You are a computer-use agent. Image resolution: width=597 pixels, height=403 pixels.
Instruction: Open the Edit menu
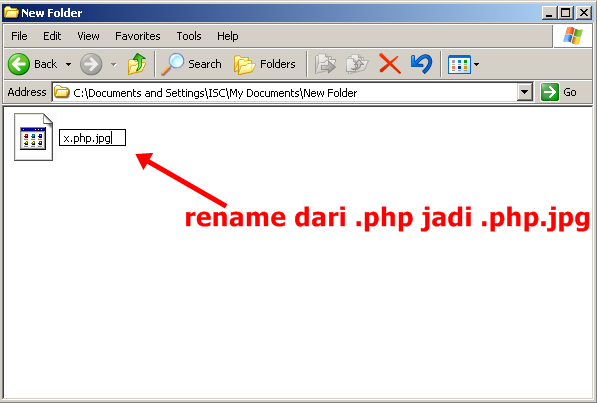point(52,36)
